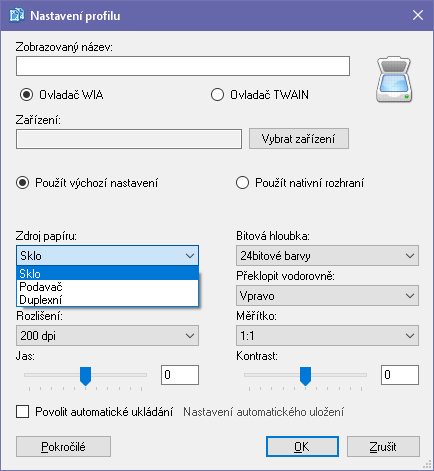Open the Bitová hloubka dropdown
Image resolution: width=434 pixels, height=471 pixels.
click(327, 256)
